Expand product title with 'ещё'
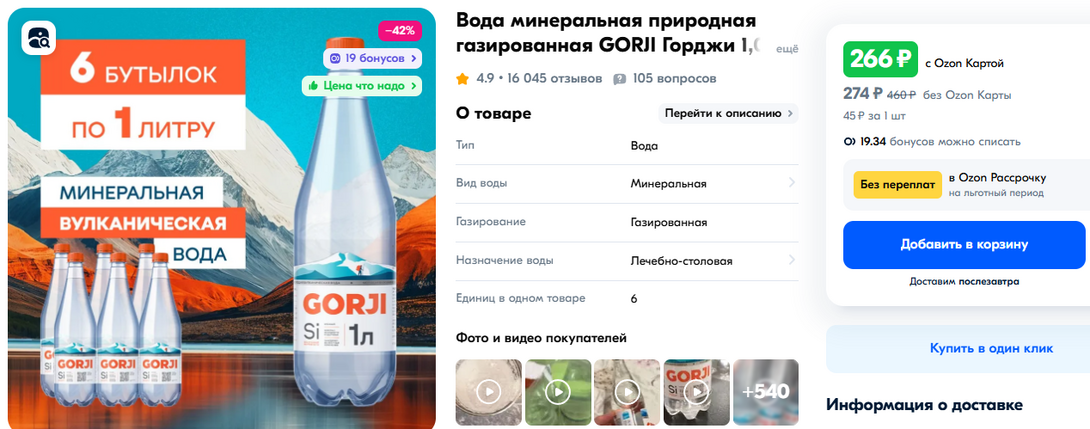Image resolution: width=1090 pixels, height=429 pixels. 787,49
